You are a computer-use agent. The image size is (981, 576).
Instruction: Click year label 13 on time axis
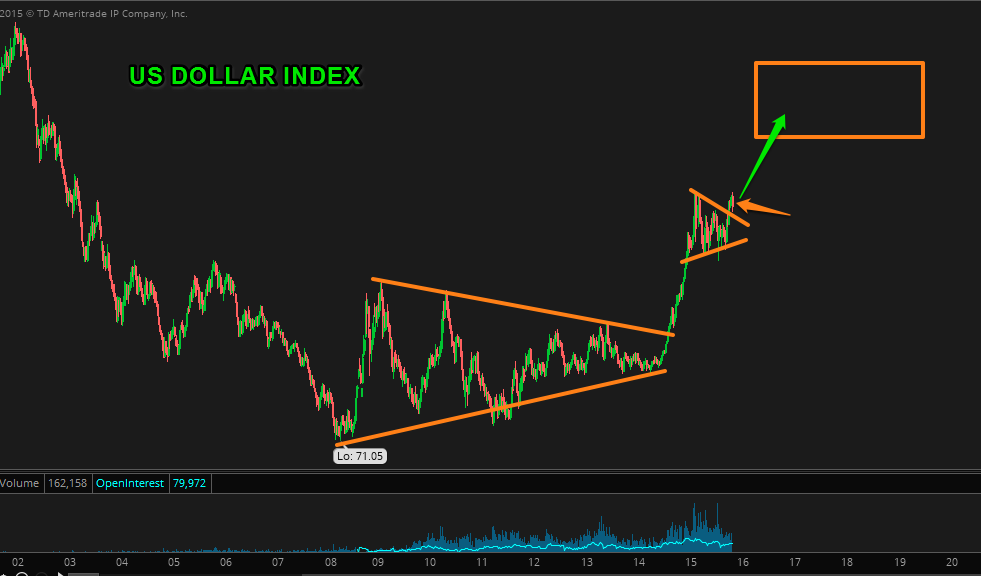point(586,562)
